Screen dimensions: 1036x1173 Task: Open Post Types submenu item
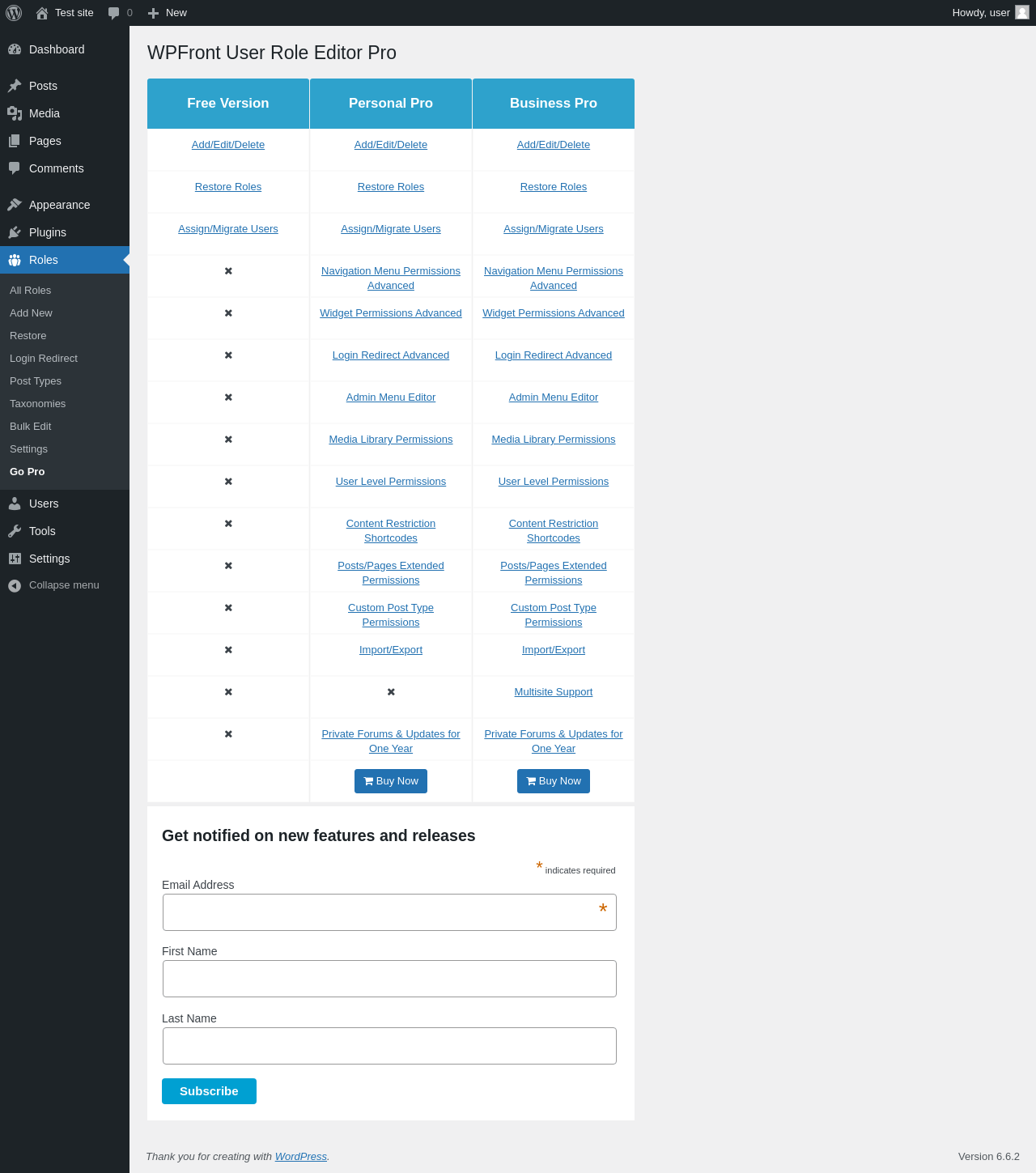[x=36, y=381]
